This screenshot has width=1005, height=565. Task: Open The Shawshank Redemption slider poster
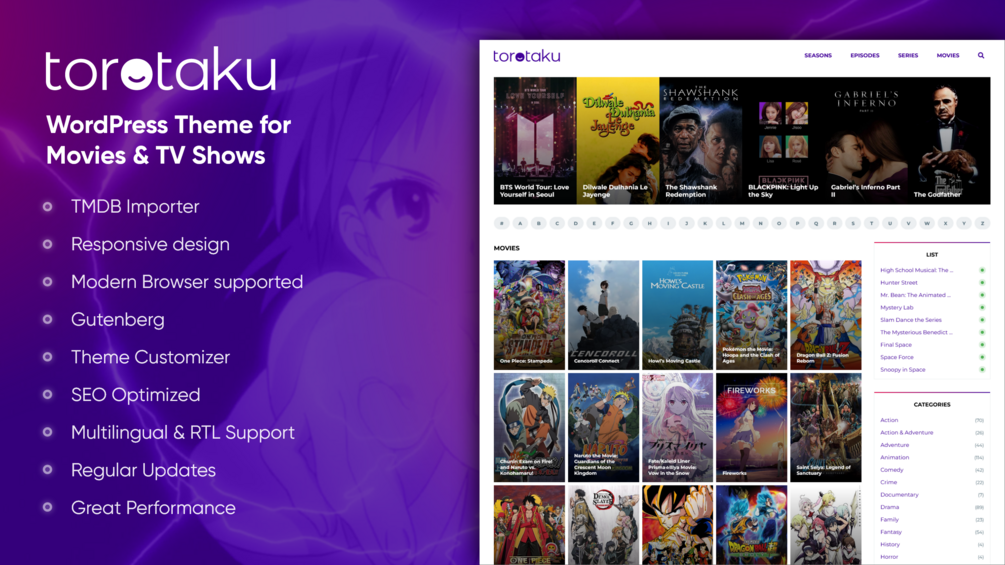(x=701, y=141)
